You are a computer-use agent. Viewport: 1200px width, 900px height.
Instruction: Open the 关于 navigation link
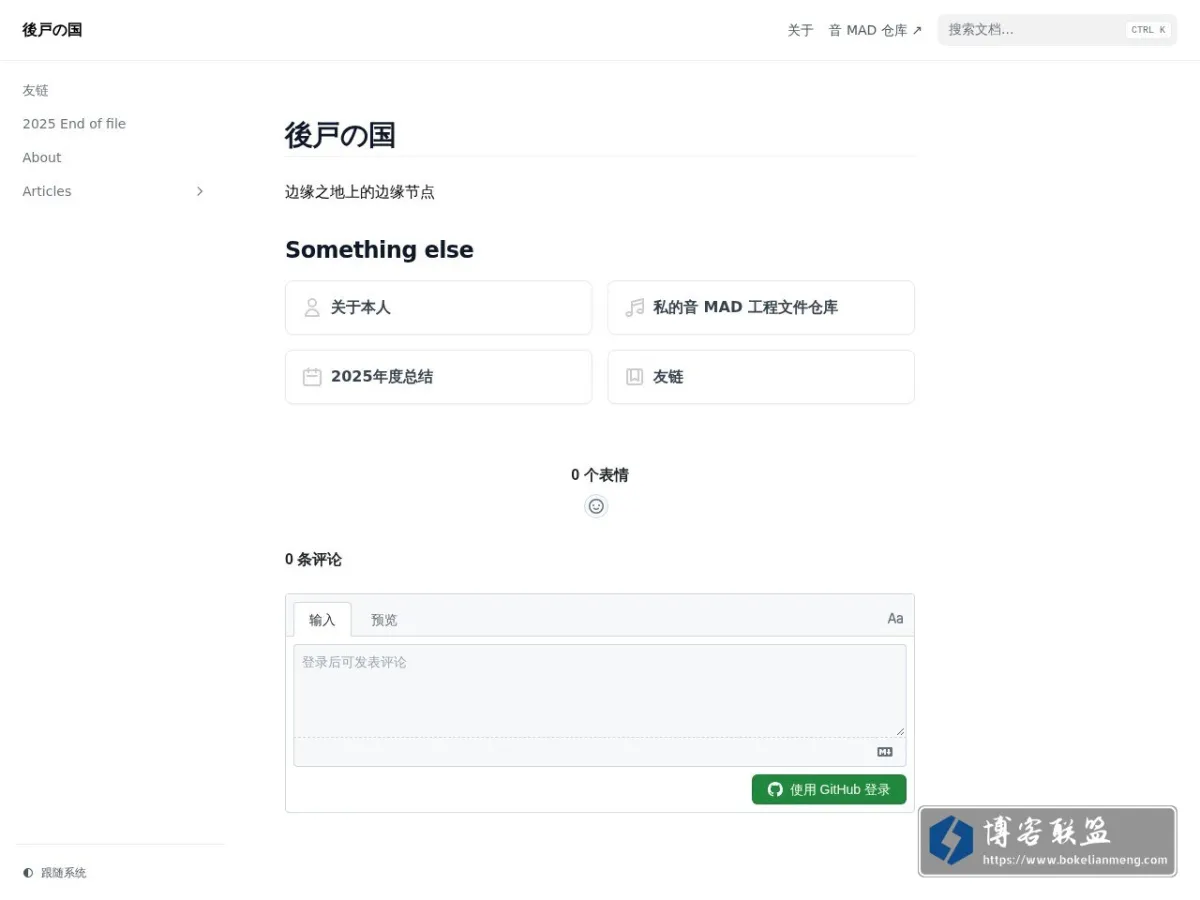tap(800, 30)
